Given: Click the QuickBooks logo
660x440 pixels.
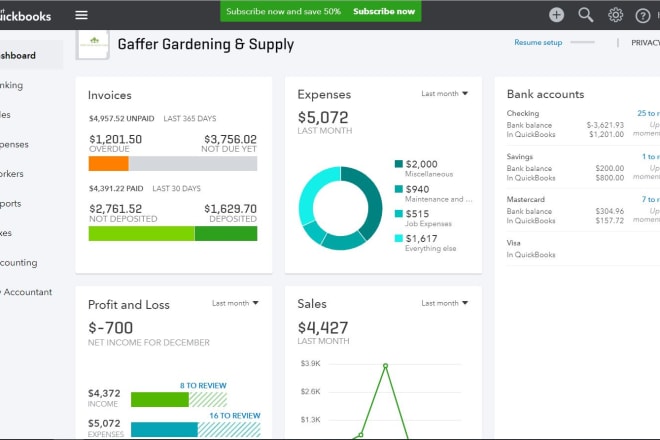Looking at the screenshot, I should tap(24, 16).
